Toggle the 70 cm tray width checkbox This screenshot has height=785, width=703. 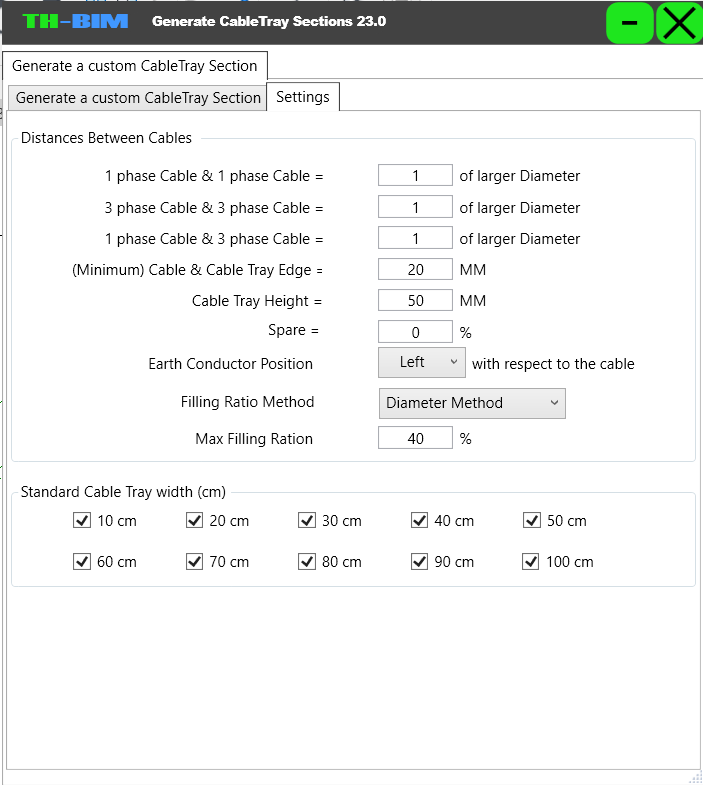(x=194, y=561)
